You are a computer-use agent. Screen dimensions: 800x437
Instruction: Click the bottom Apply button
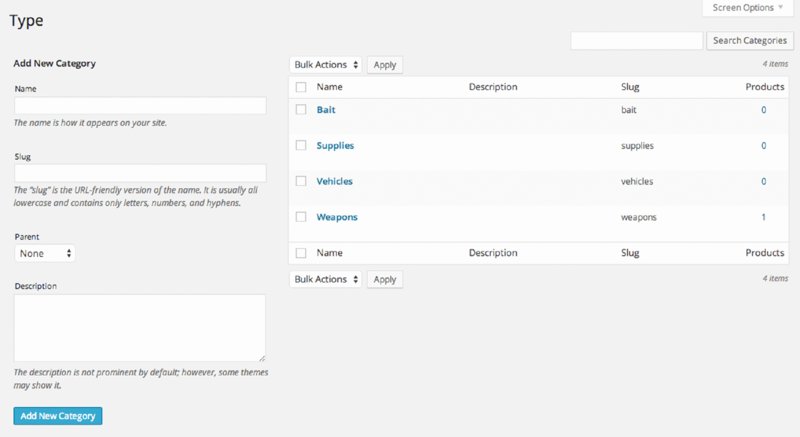coord(385,279)
